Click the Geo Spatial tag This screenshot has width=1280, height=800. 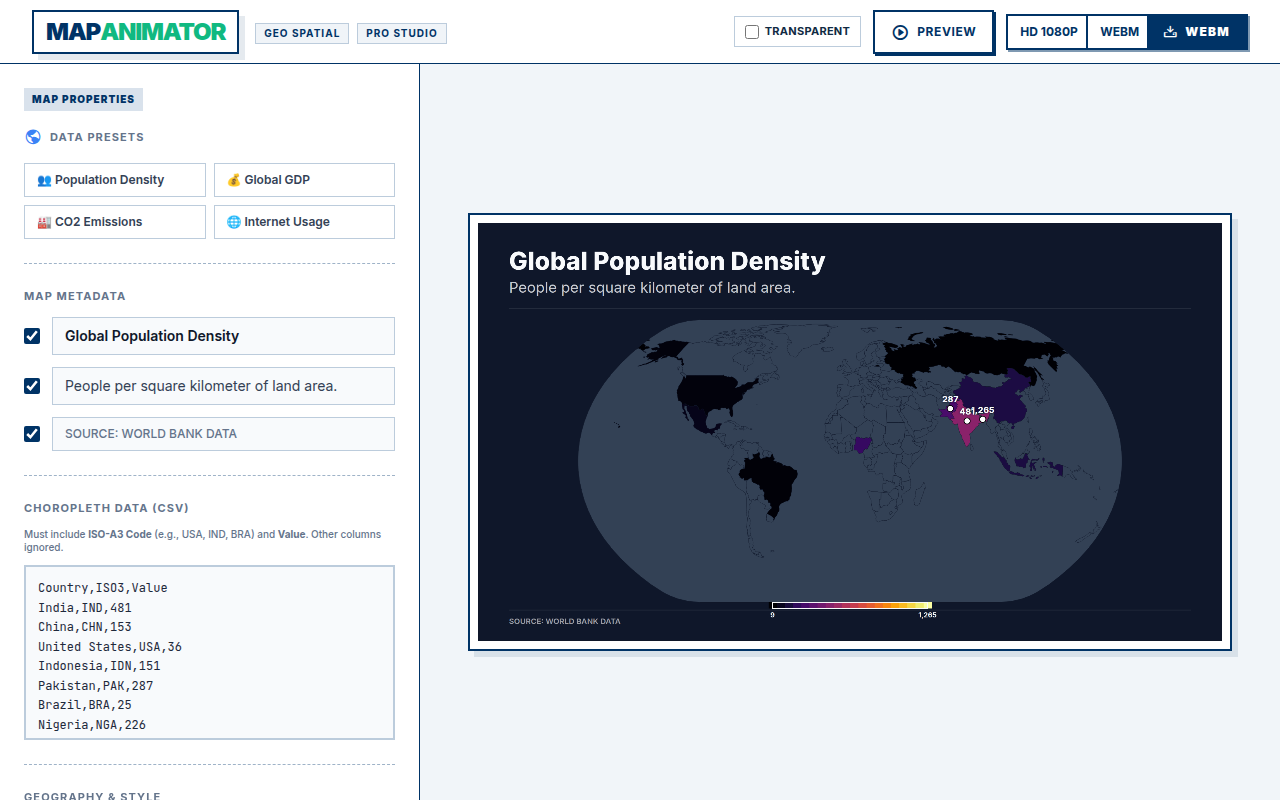(x=301, y=33)
